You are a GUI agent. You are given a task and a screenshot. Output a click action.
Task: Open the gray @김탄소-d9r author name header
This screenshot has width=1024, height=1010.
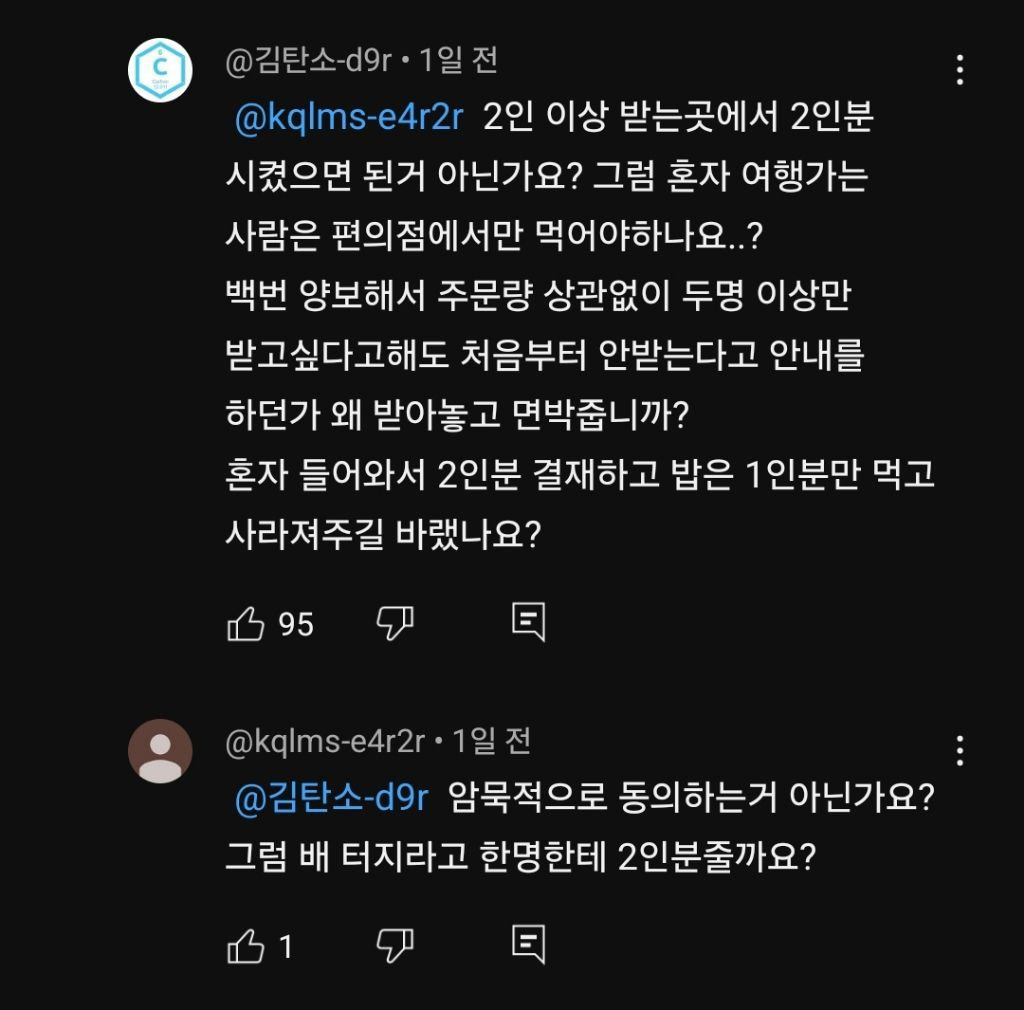coord(309,62)
